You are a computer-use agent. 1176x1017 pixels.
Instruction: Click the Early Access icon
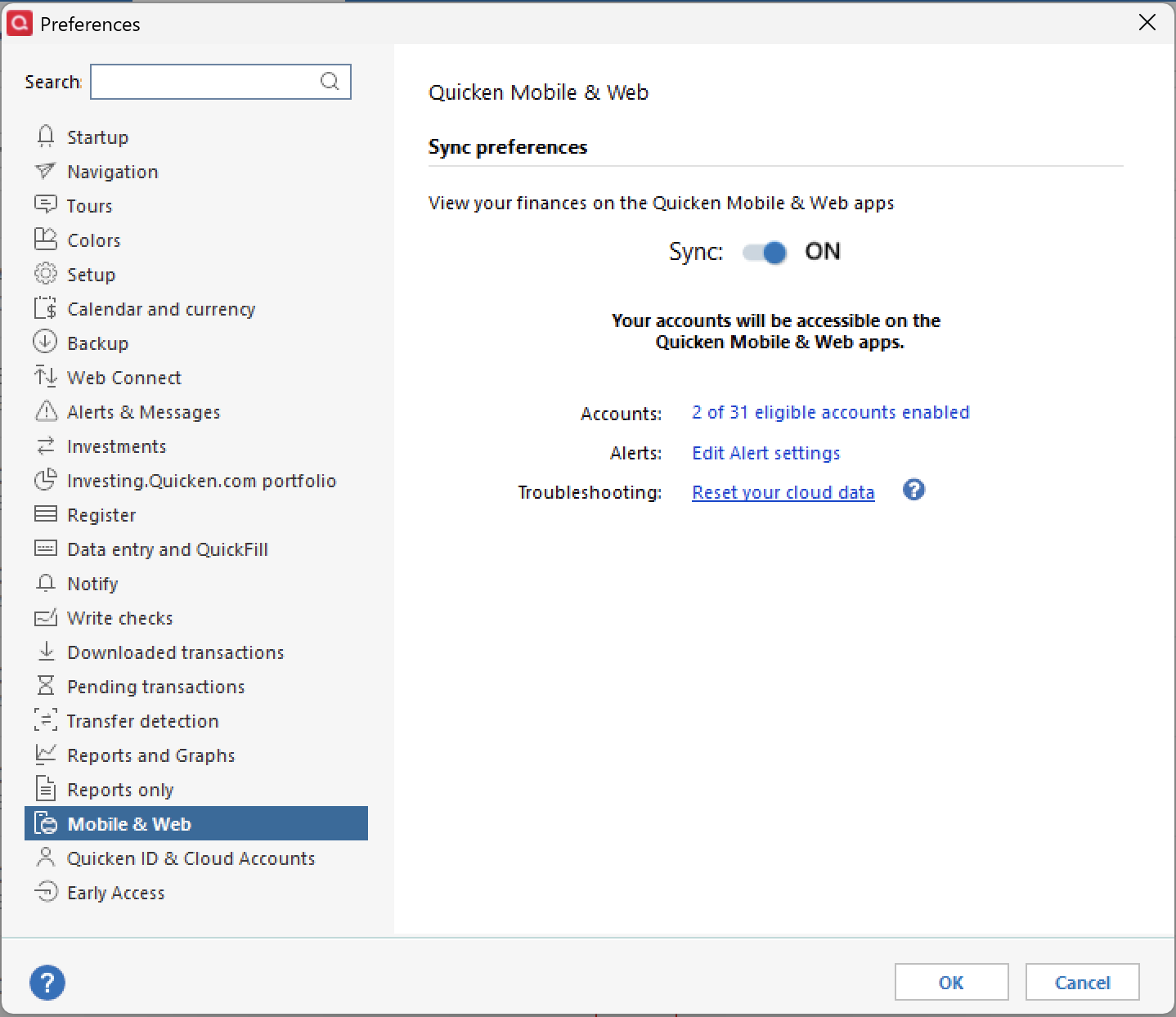click(x=46, y=892)
